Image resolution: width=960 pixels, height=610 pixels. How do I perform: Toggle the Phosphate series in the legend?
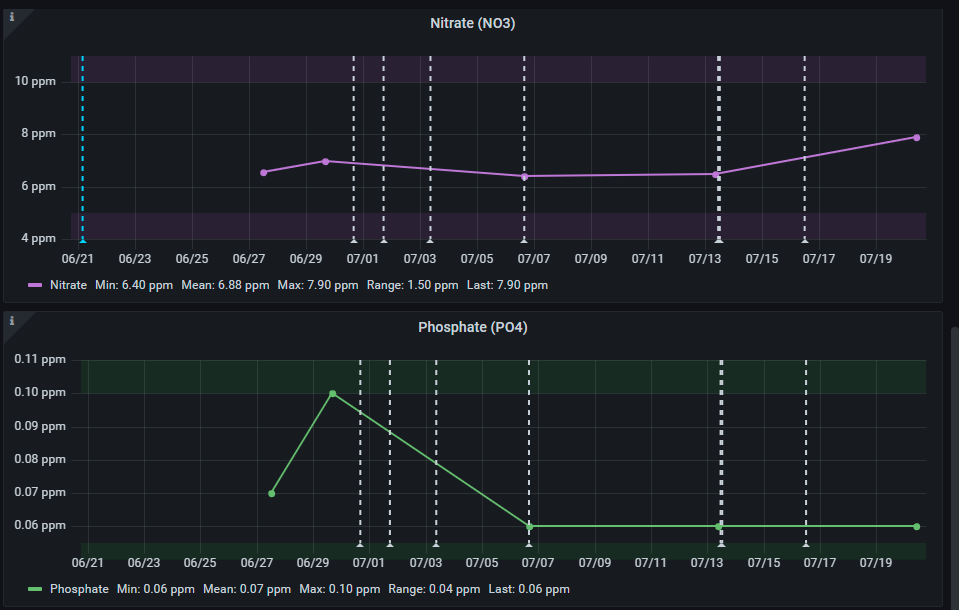point(79,589)
